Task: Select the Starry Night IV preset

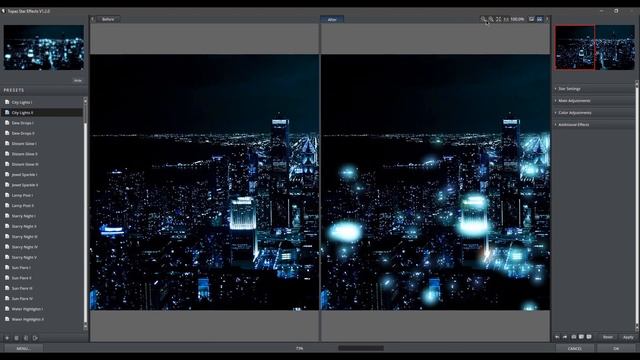Action: (42, 247)
